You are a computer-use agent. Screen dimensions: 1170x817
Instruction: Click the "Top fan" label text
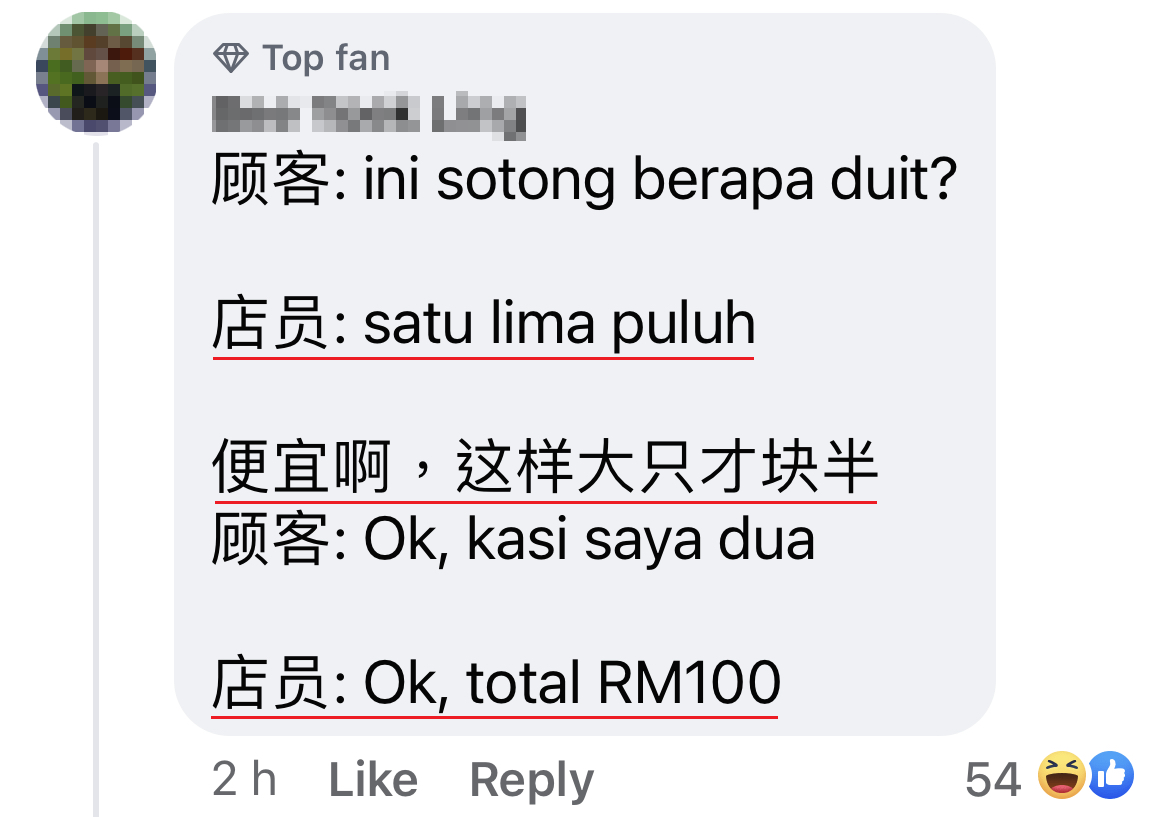326,59
